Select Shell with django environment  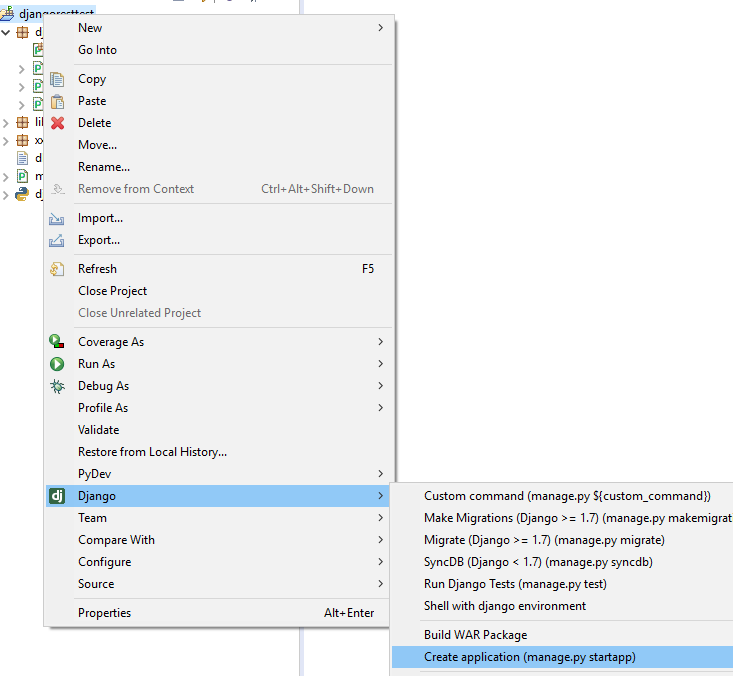click(x=562, y=605)
